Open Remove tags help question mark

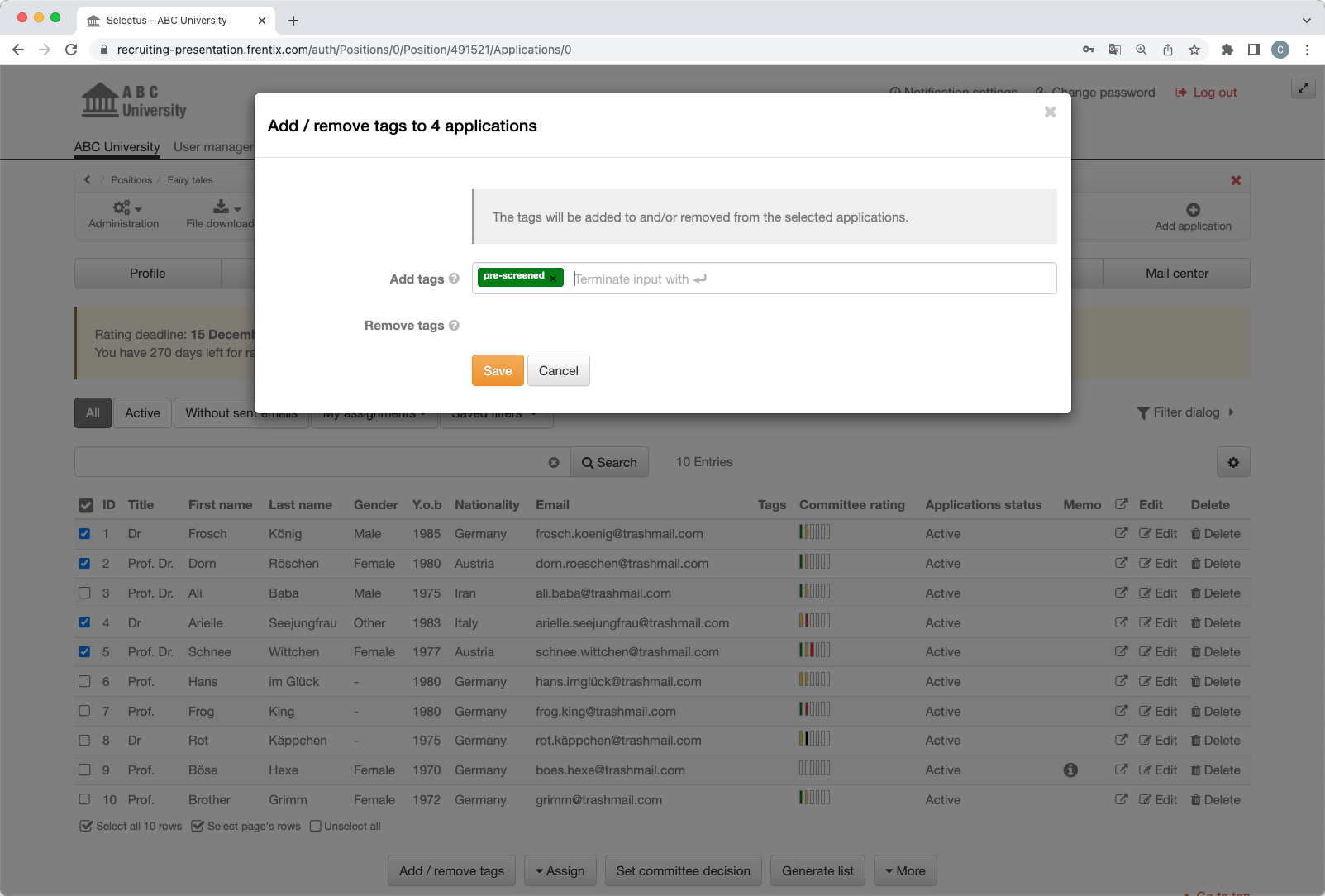click(454, 325)
